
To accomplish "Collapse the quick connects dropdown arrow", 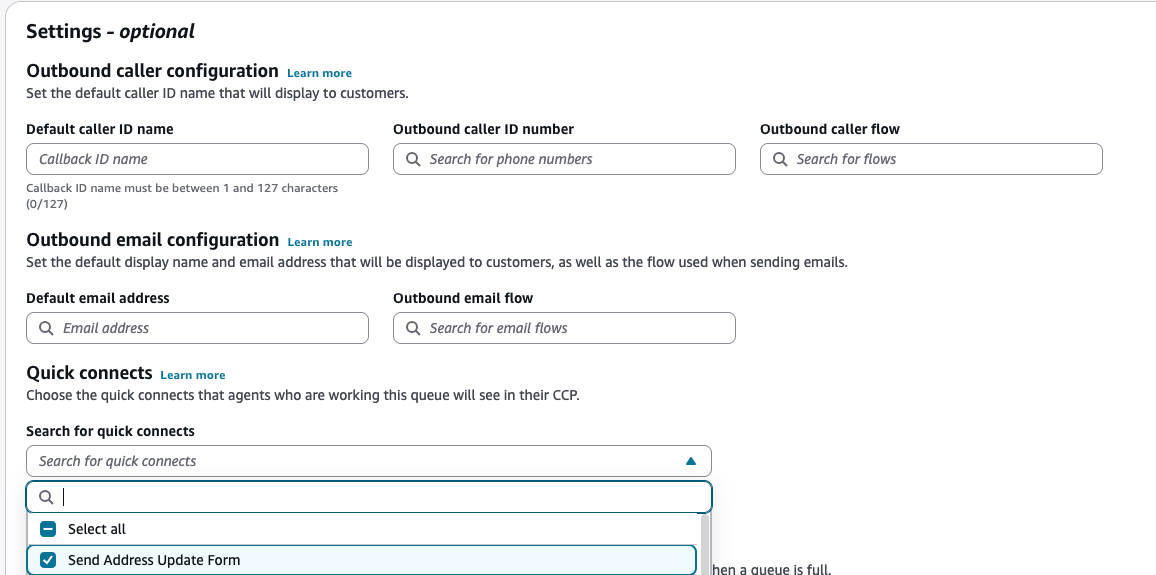I will click(690, 461).
